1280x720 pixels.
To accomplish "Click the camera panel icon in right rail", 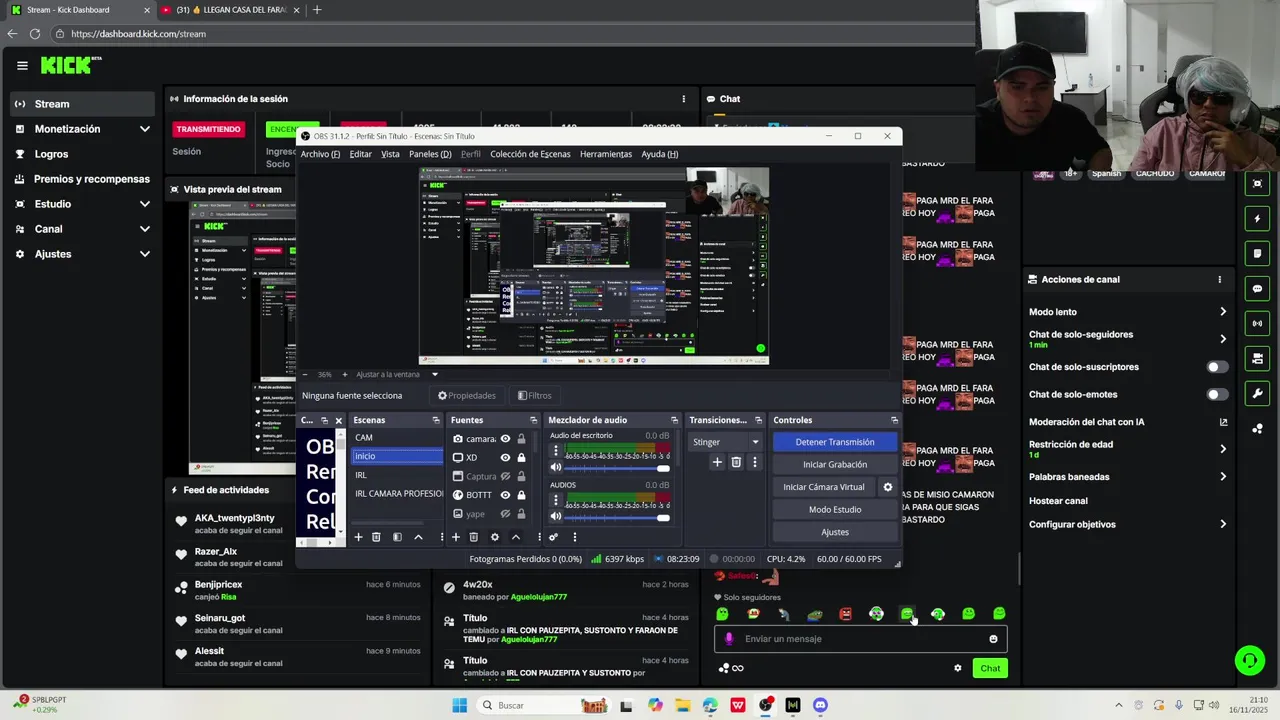I will tap(1257, 358).
